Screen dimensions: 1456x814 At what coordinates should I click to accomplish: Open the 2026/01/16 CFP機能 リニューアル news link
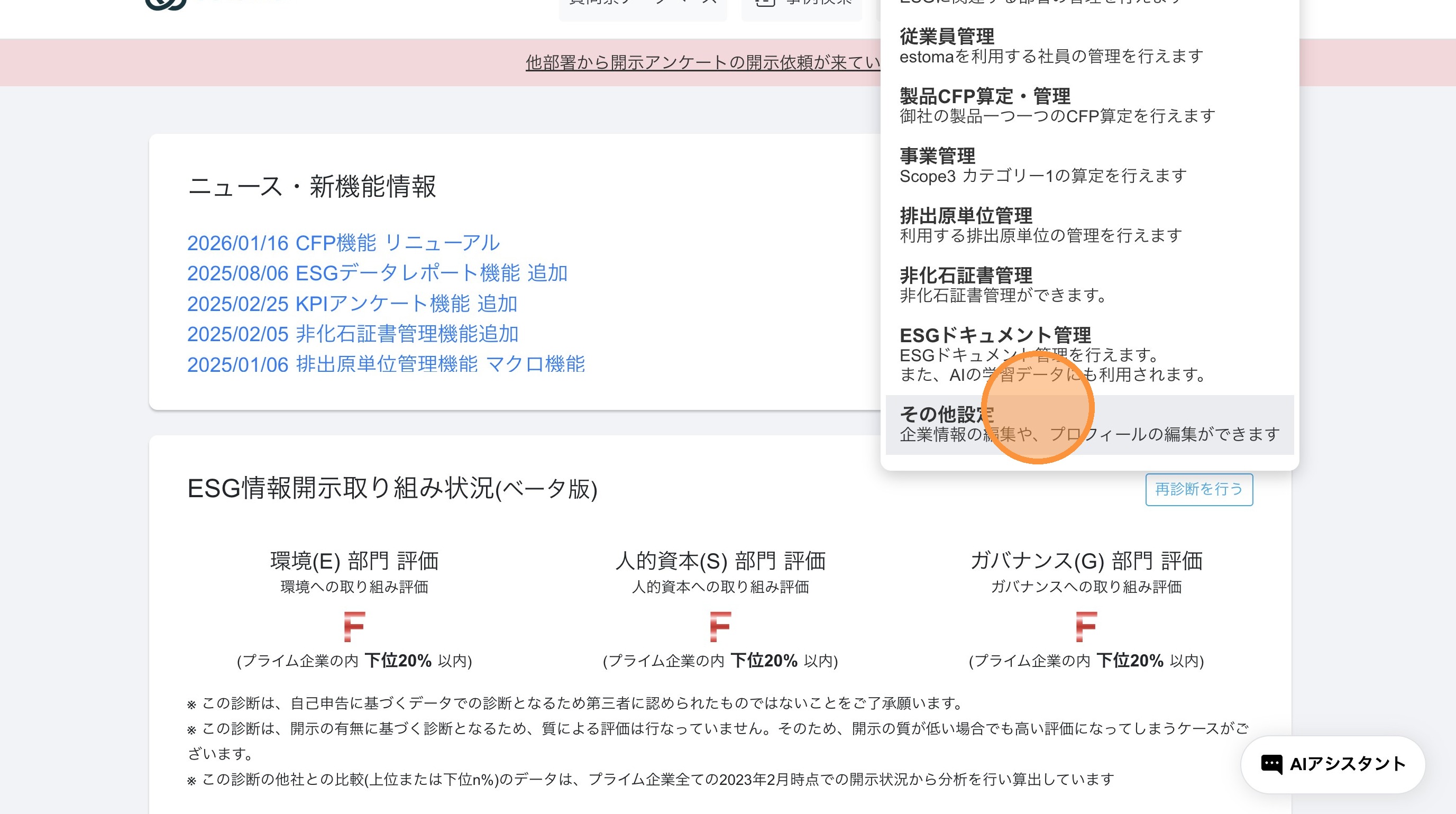point(344,243)
